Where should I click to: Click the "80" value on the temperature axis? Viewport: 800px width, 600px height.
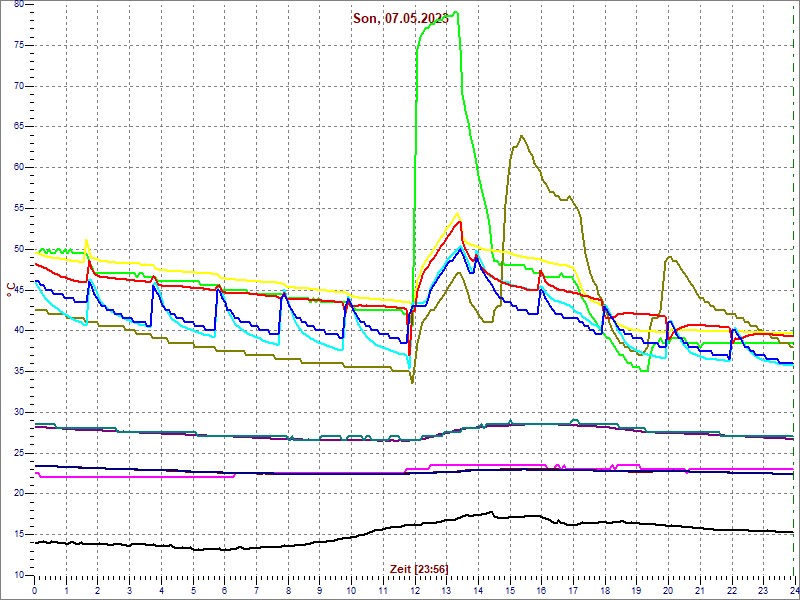[17, 4]
